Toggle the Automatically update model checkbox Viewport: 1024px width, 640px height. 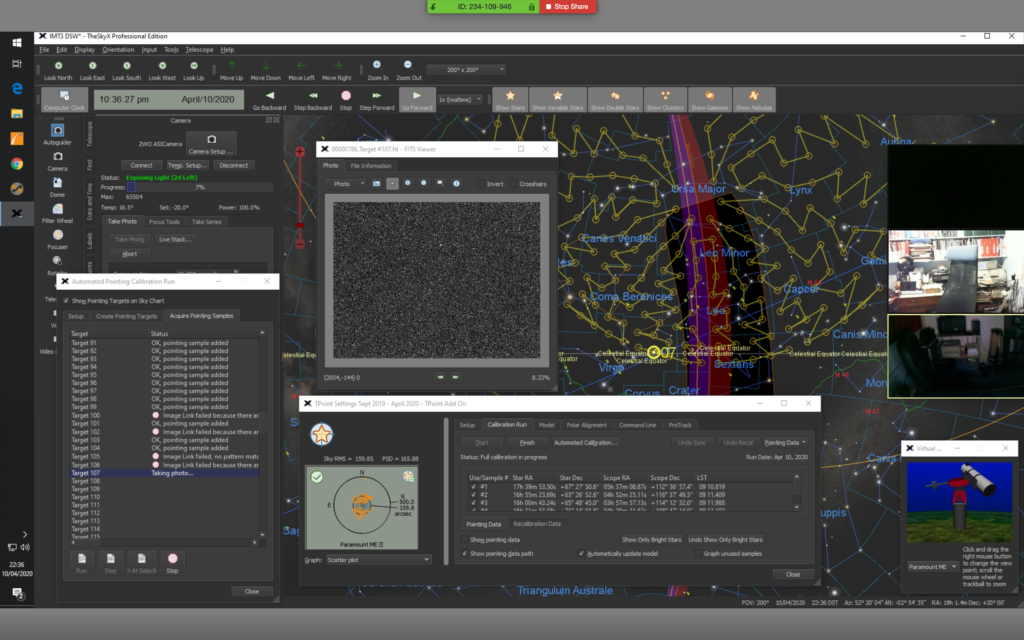click(x=581, y=553)
